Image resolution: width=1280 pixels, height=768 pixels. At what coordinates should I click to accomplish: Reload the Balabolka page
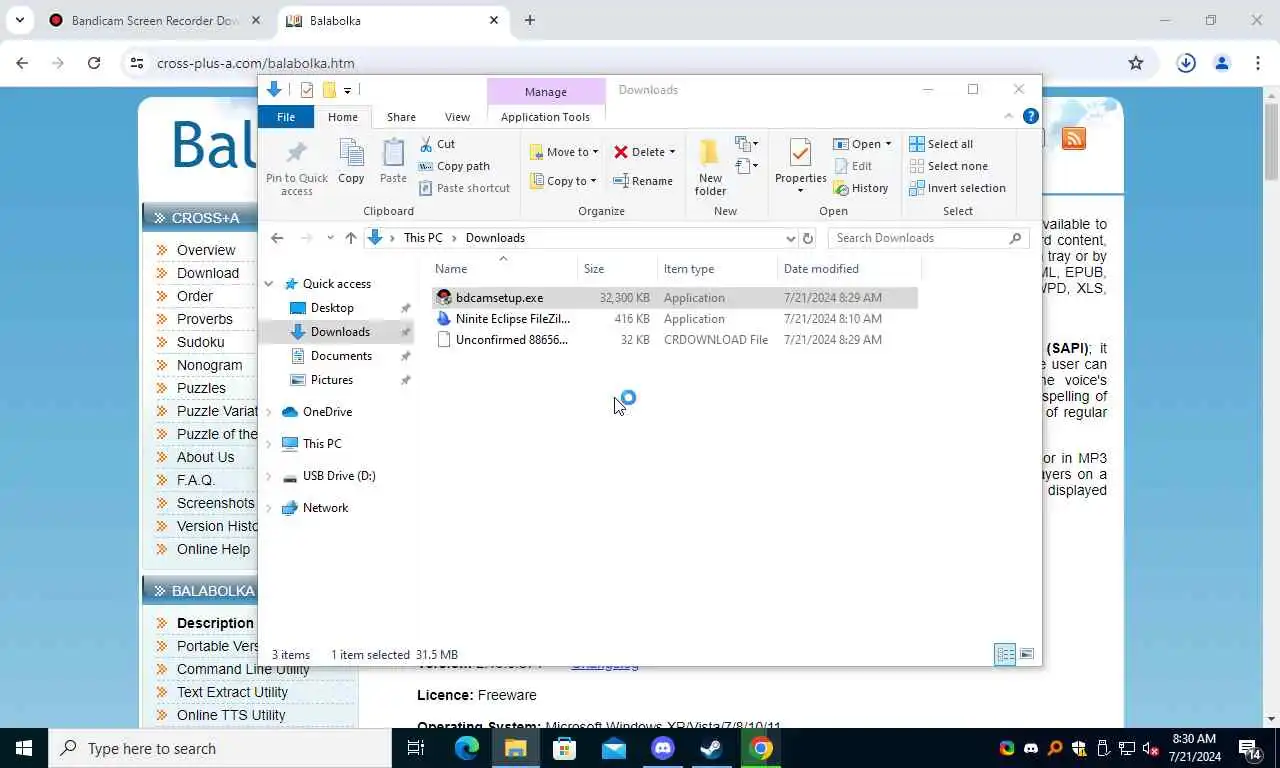click(94, 63)
